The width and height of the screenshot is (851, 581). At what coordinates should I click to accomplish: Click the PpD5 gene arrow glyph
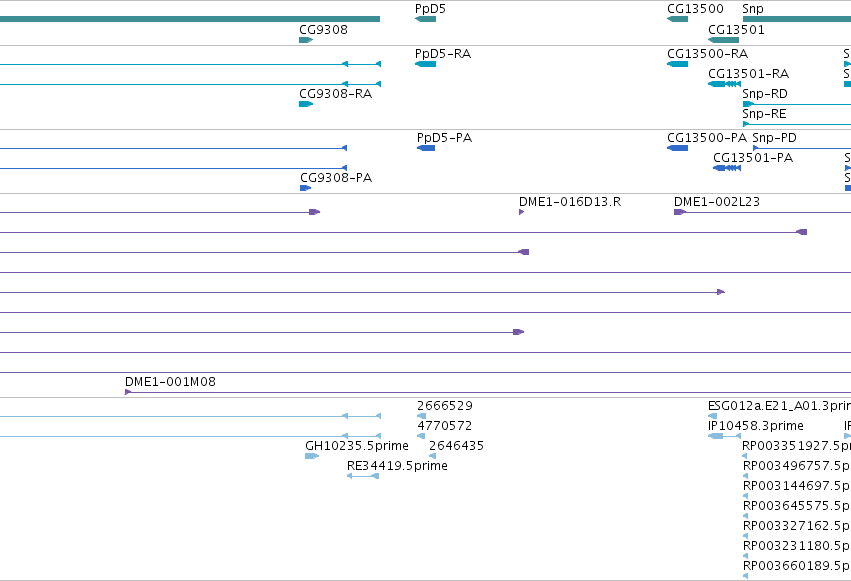[x=426, y=20]
